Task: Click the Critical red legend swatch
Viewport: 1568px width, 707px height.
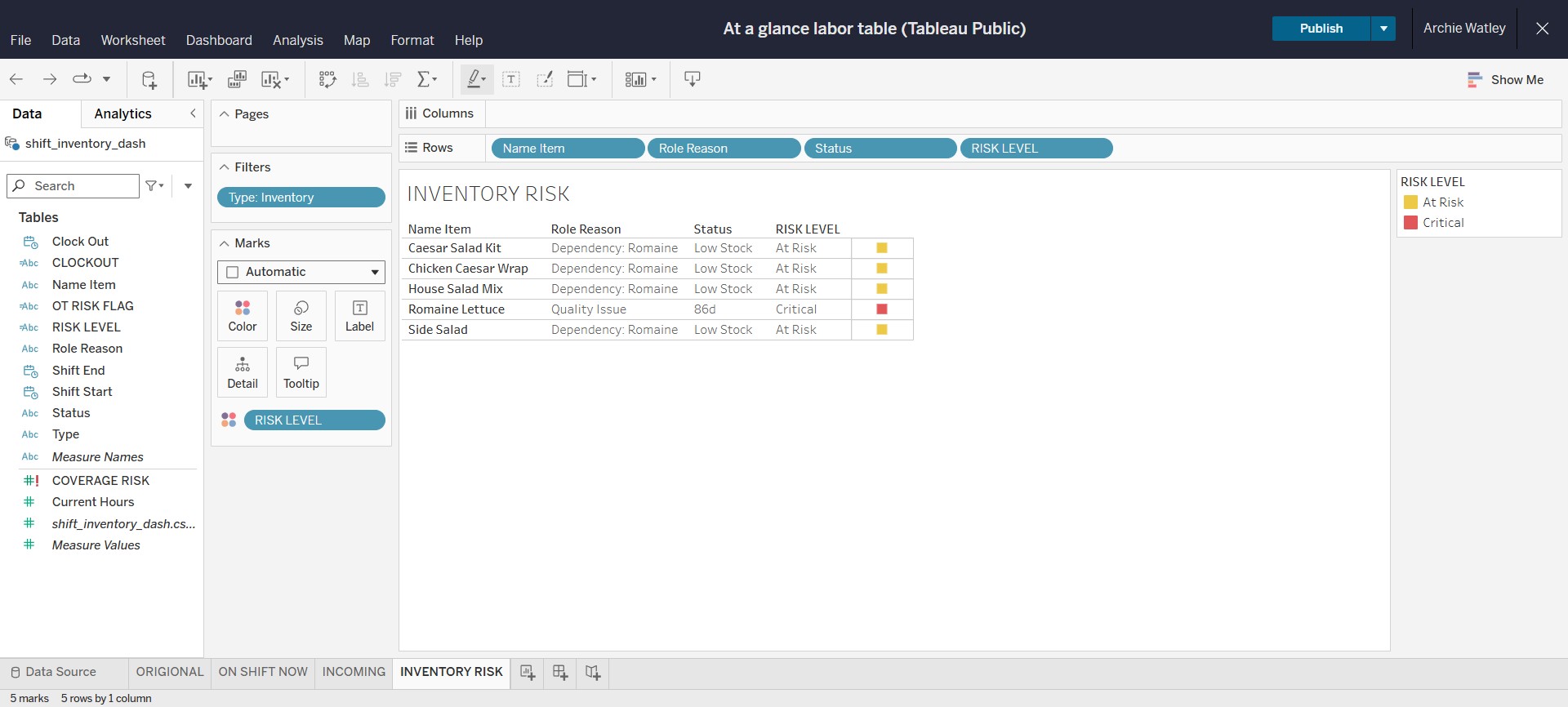Action: click(1410, 223)
